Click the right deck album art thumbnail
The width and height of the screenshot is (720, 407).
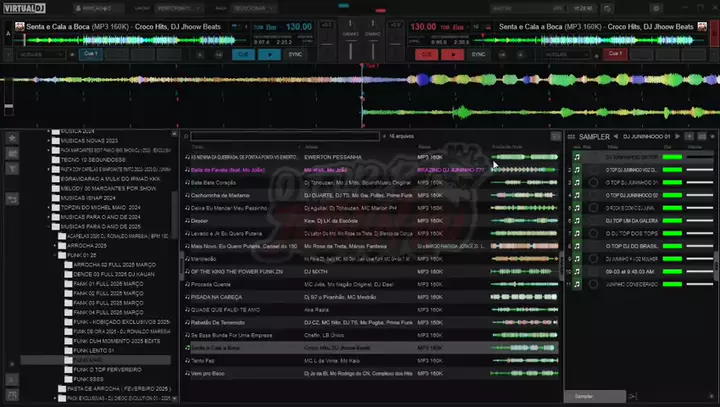click(702, 27)
